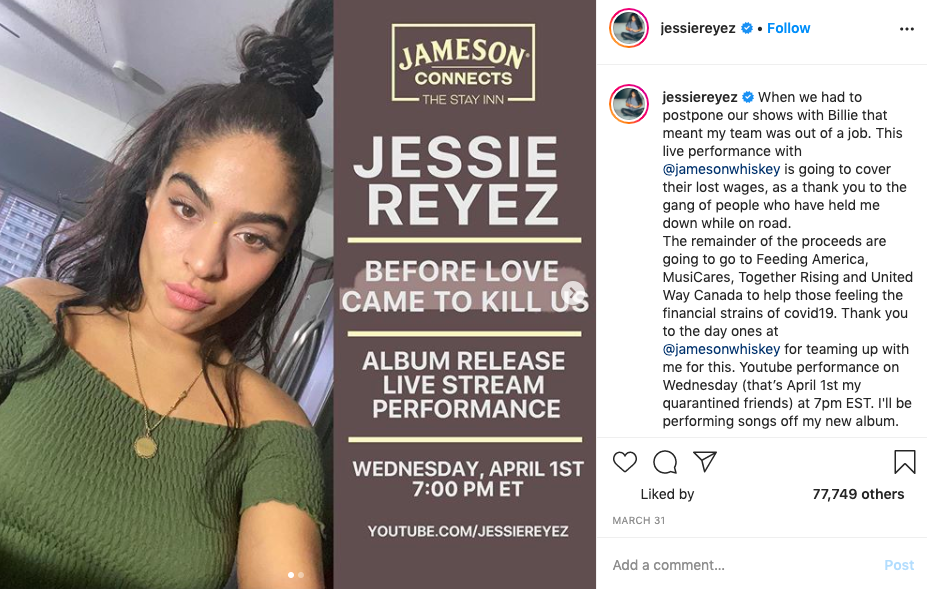This screenshot has width=927, height=589.
Task: Click verified badge next to header username
Action: (x=747, y=28)
